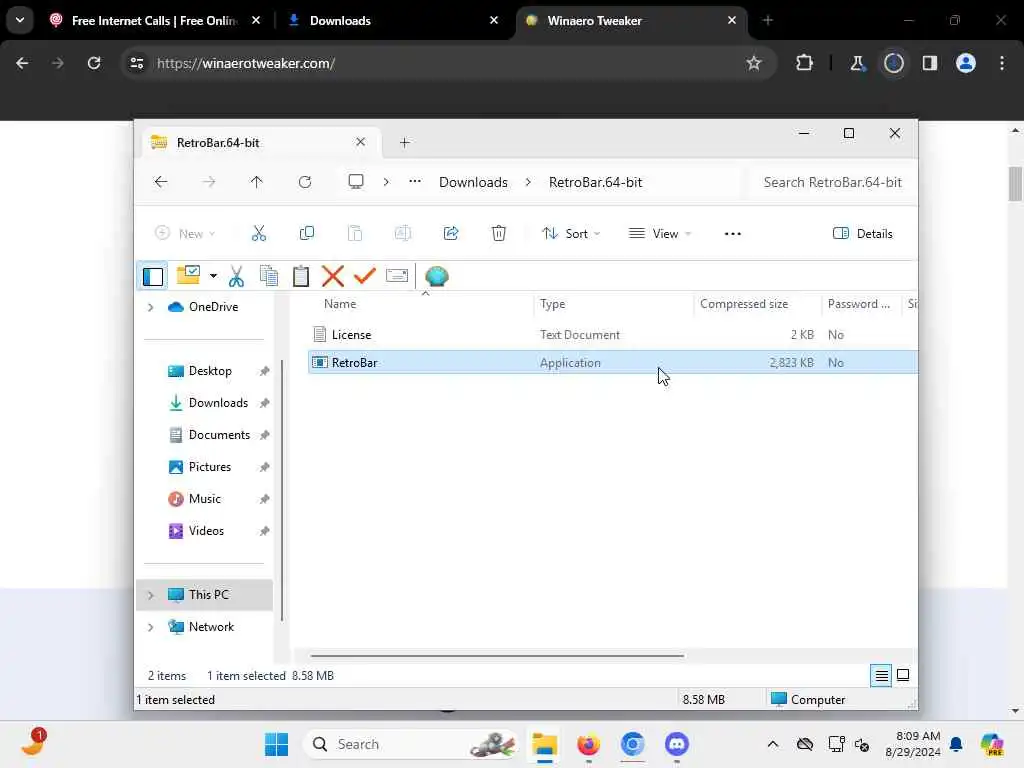
Task: Open Pictures in the navigation pane
Action: click(210, 467)
